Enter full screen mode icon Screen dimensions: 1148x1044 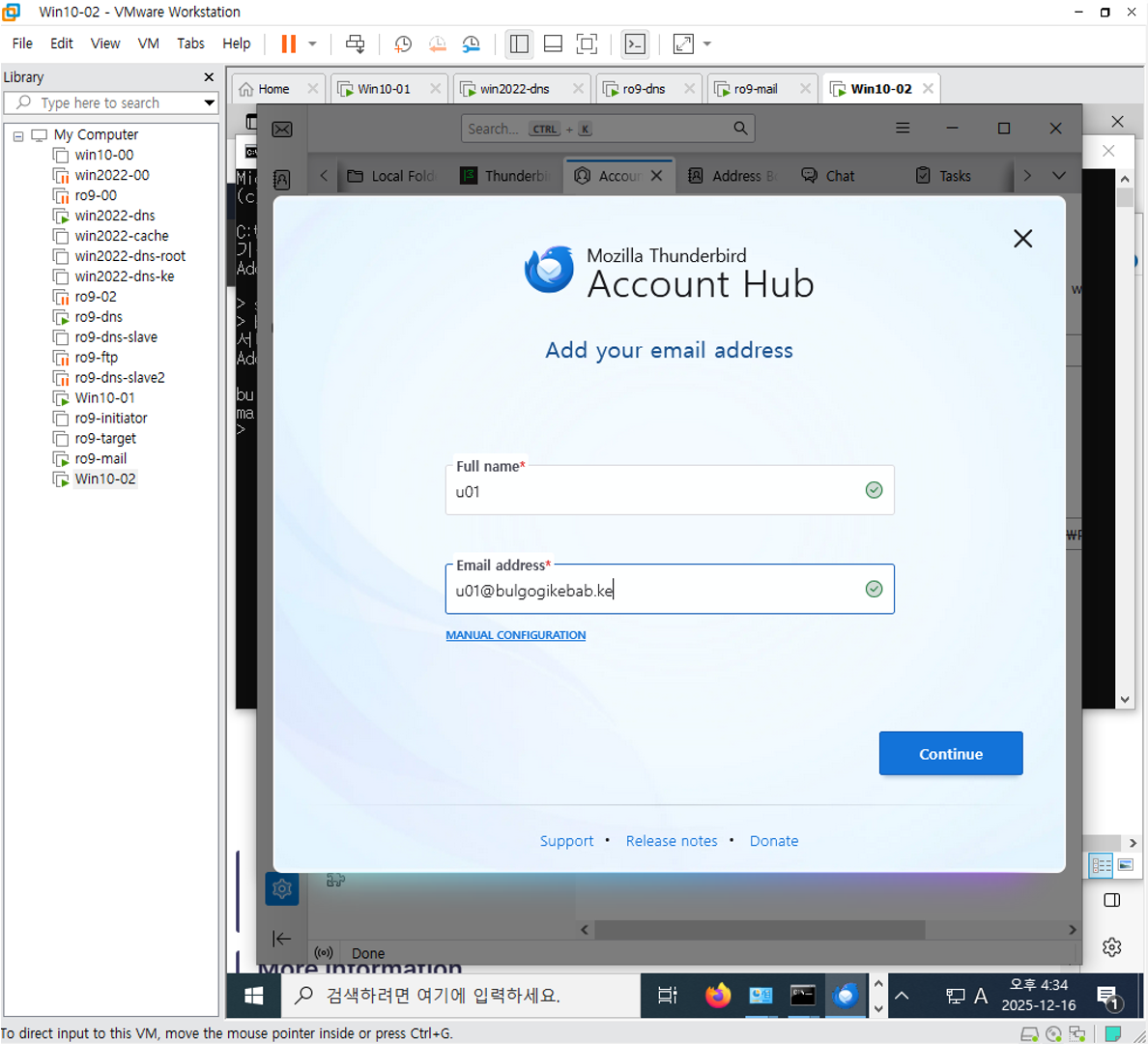tap(587, 43)
